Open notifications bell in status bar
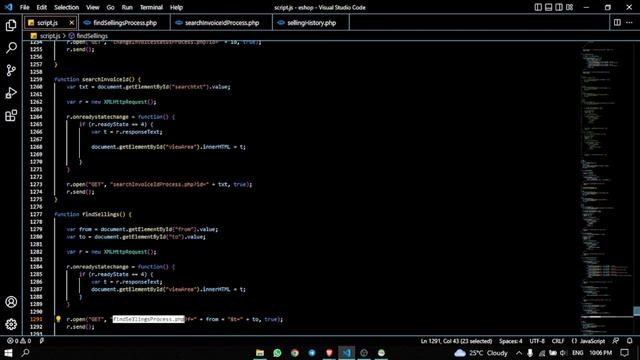Image resolution: width=640 pixels, height=360 pixels. pyautogui.click(x=630, y=341)
